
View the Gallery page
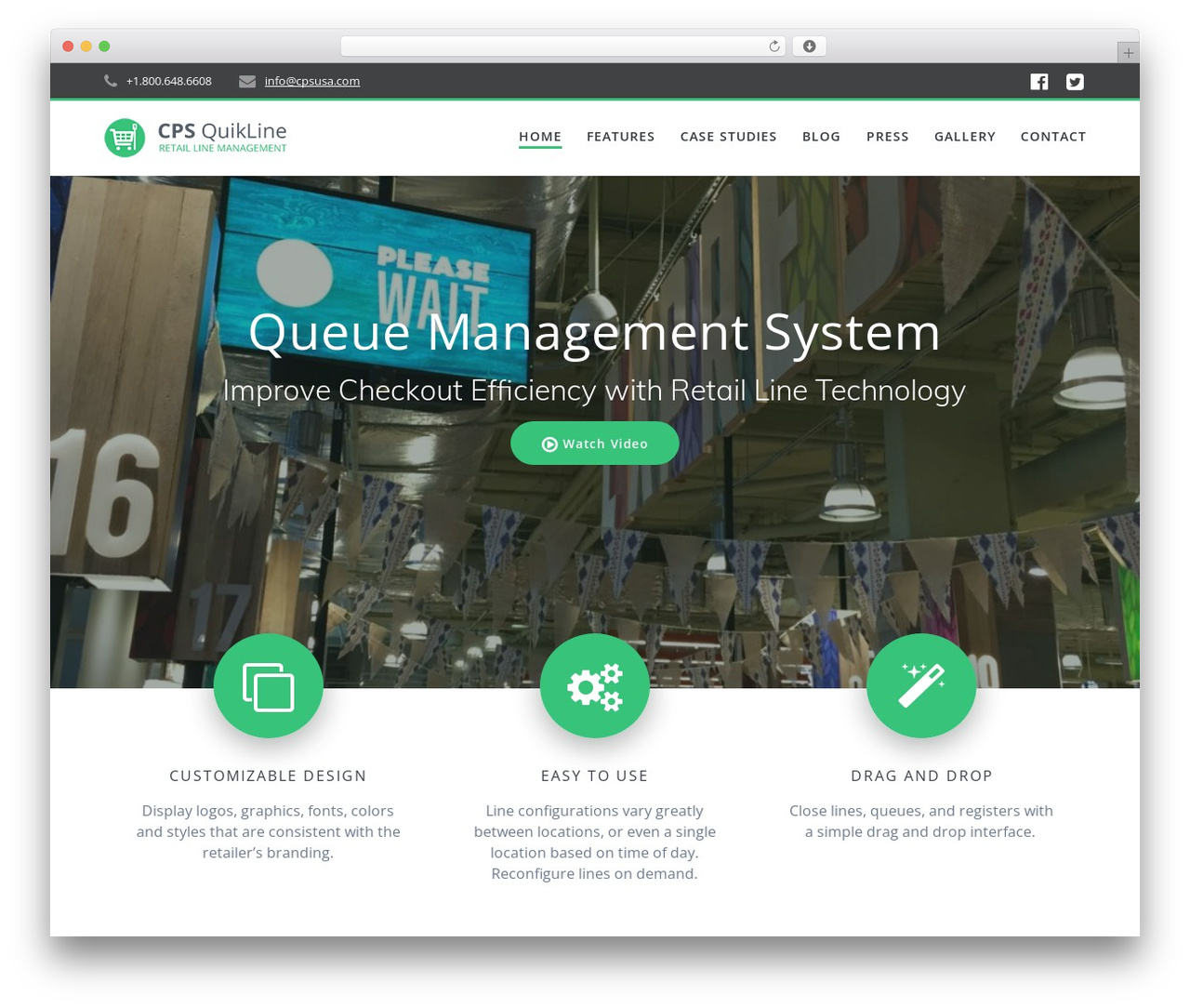965,137
